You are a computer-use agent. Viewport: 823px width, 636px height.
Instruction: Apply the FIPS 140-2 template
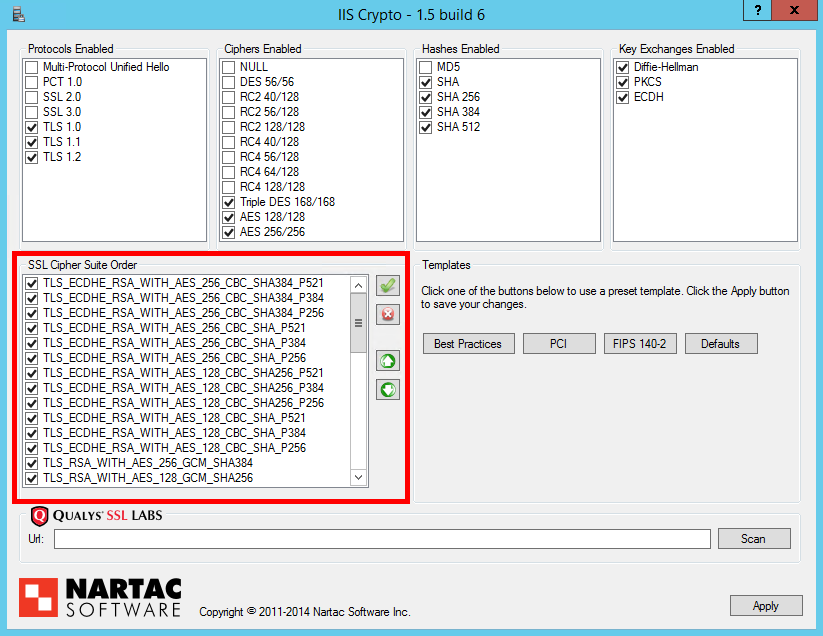click(640, 344)
